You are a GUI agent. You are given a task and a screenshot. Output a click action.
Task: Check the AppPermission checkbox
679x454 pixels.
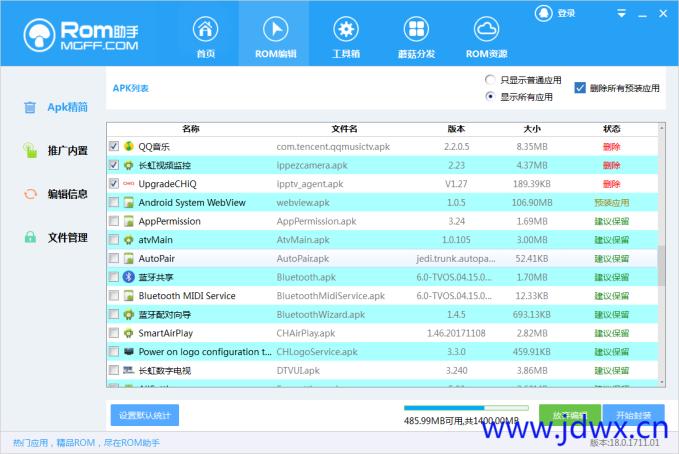click(114, 221)
